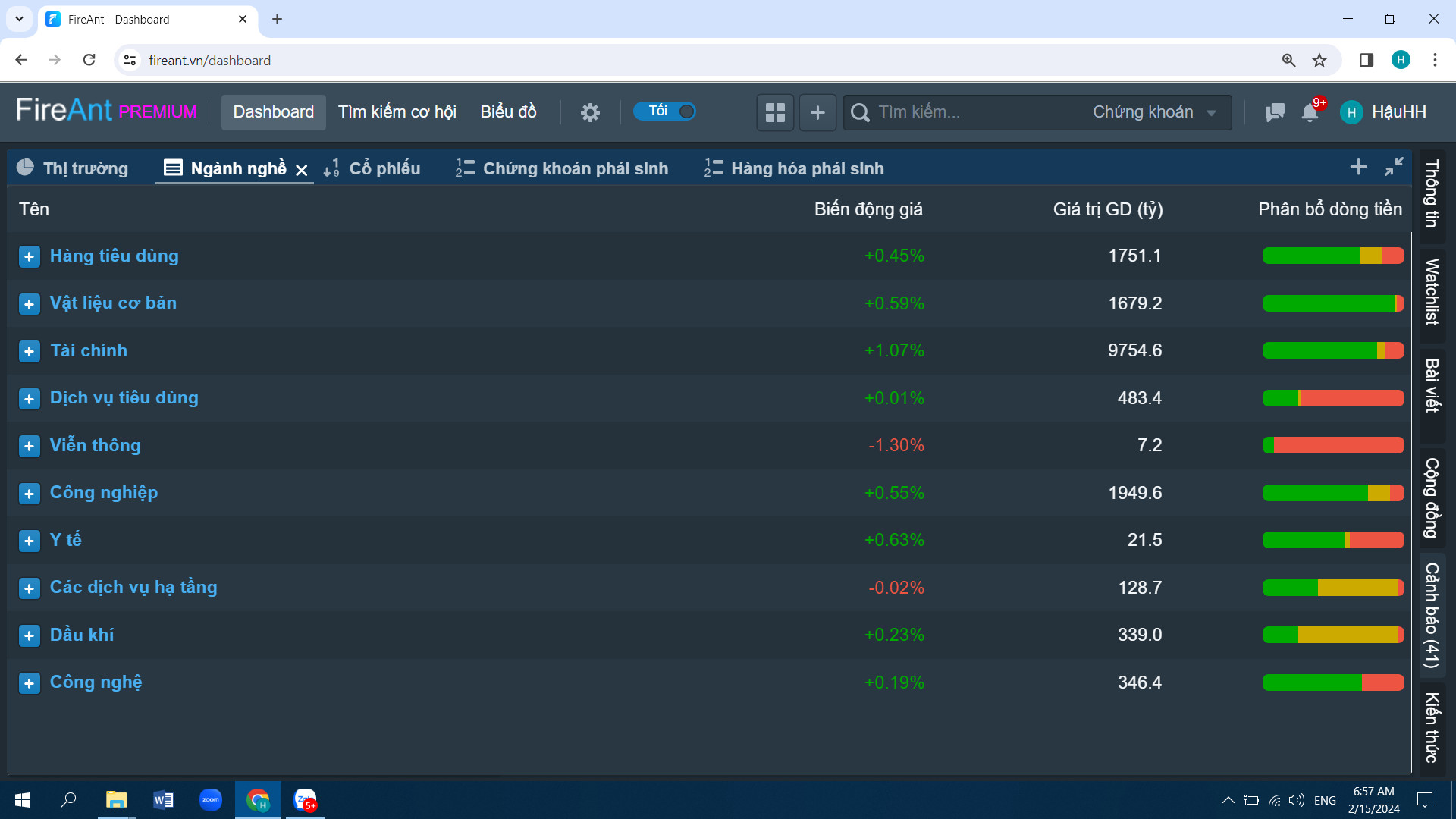
Task: Expand the Dầu khí sector
Action: click(x=29, y=635)
